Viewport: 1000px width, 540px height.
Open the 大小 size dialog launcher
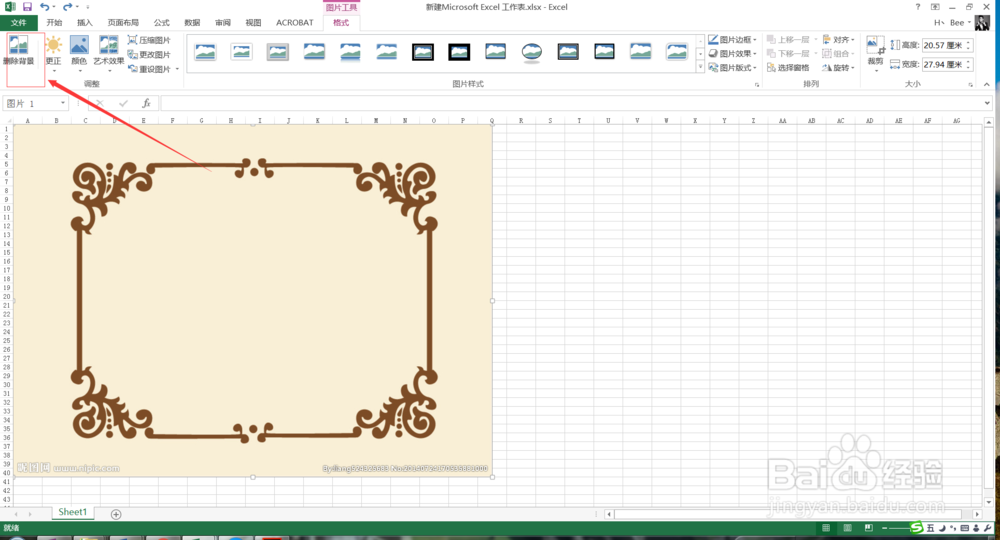970,84
